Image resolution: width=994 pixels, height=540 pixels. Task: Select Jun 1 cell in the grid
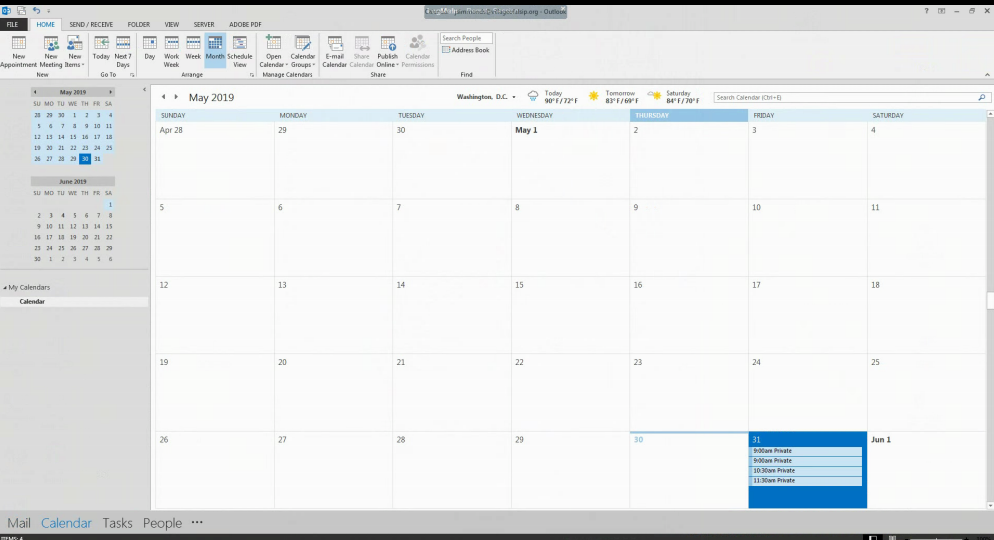926,470
